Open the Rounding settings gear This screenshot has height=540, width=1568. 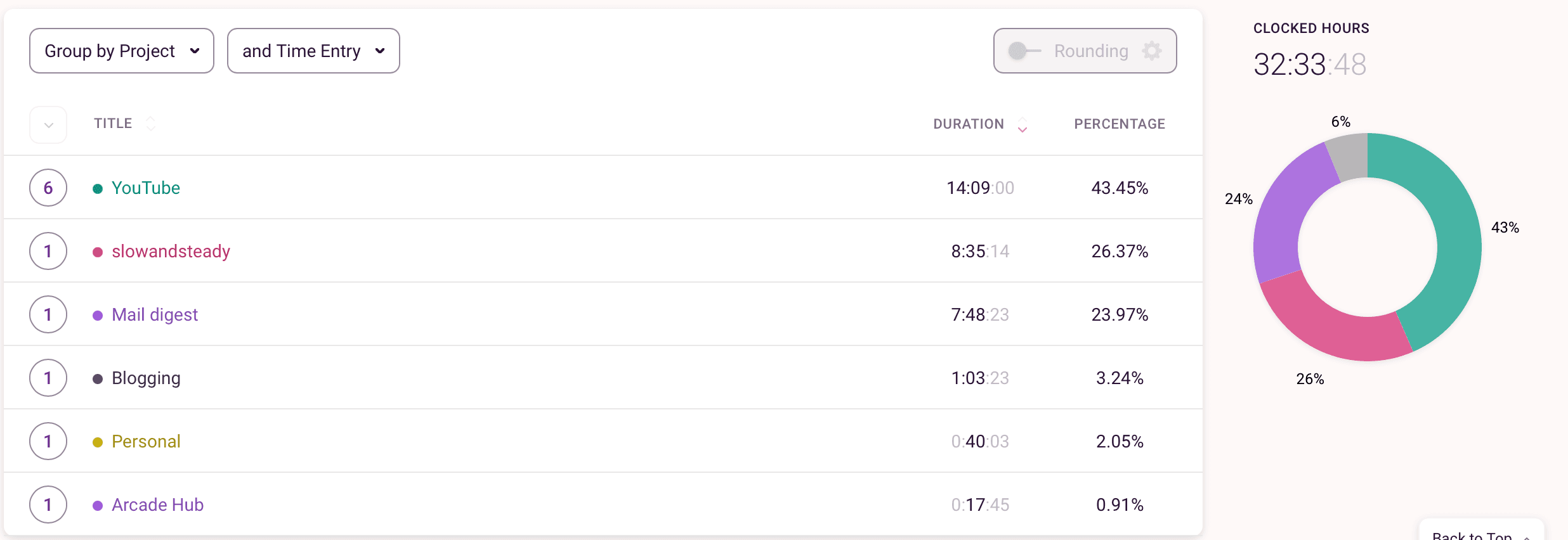(x=1152, y=51)
